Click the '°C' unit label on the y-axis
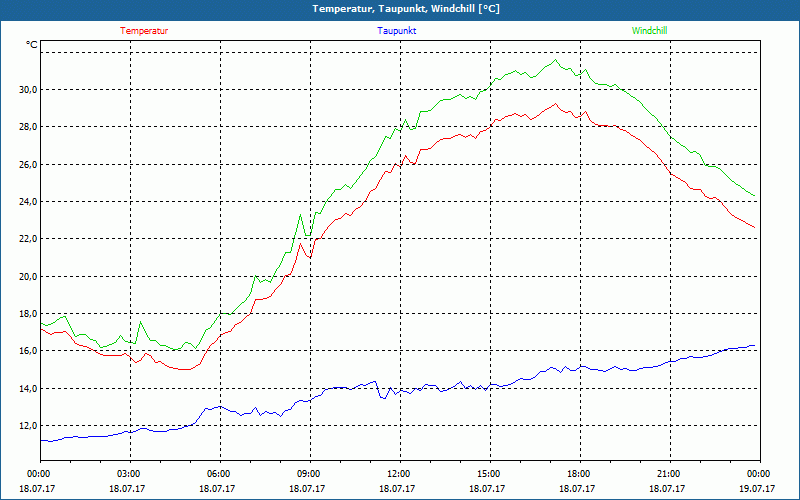The width and height of the screenshot is (800, 500). [x=32, y=45]
